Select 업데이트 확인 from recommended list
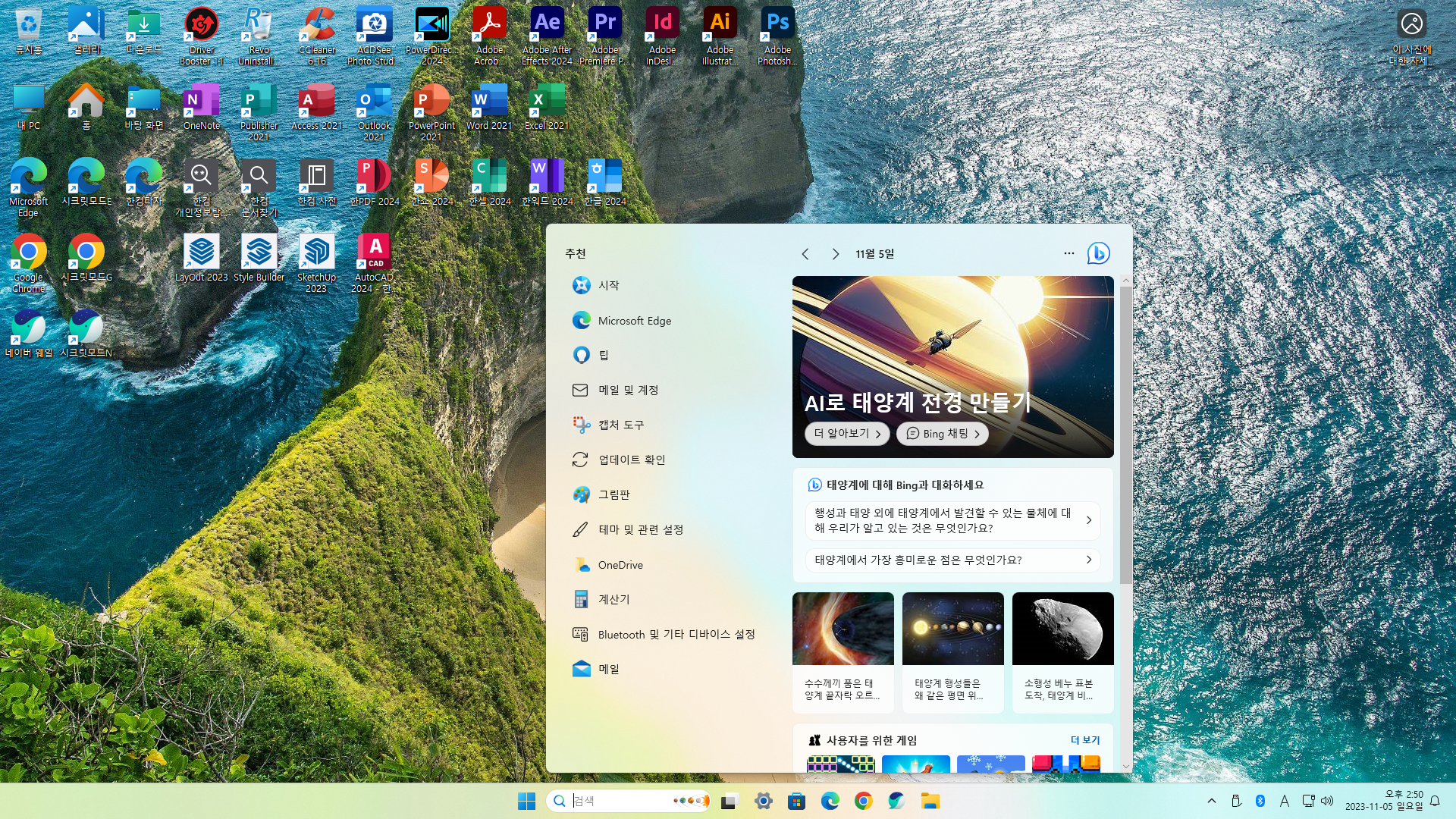Viewport: 1456px width, 819px height. coord(631,460)
